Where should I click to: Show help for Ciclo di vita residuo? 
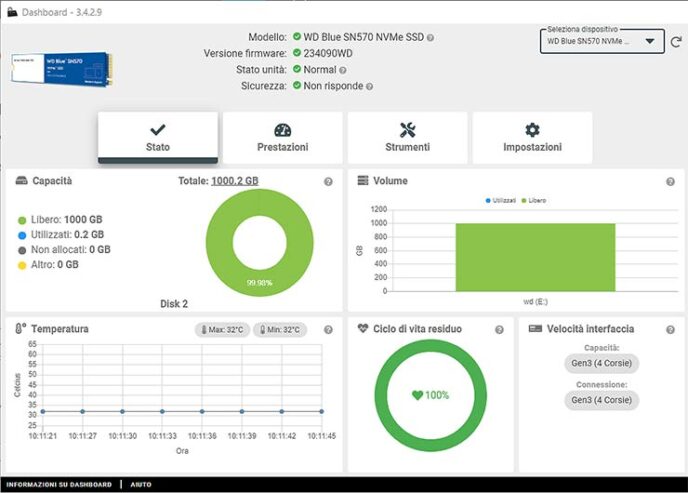point(499,329)
